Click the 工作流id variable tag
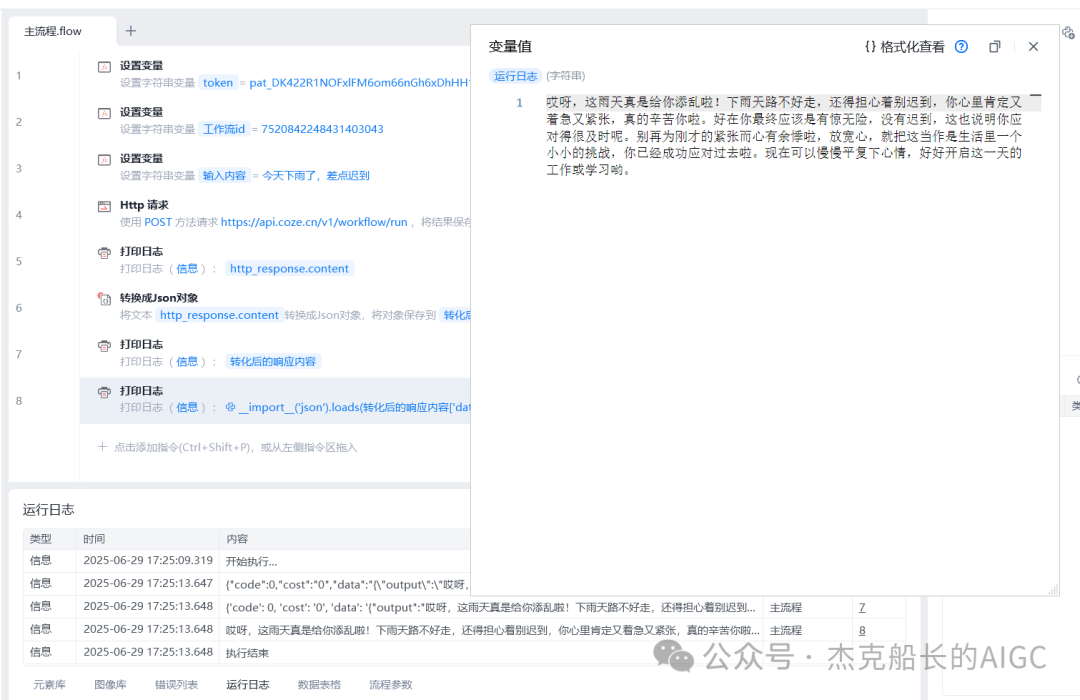The image size is (1080, 700). point(224,129)
